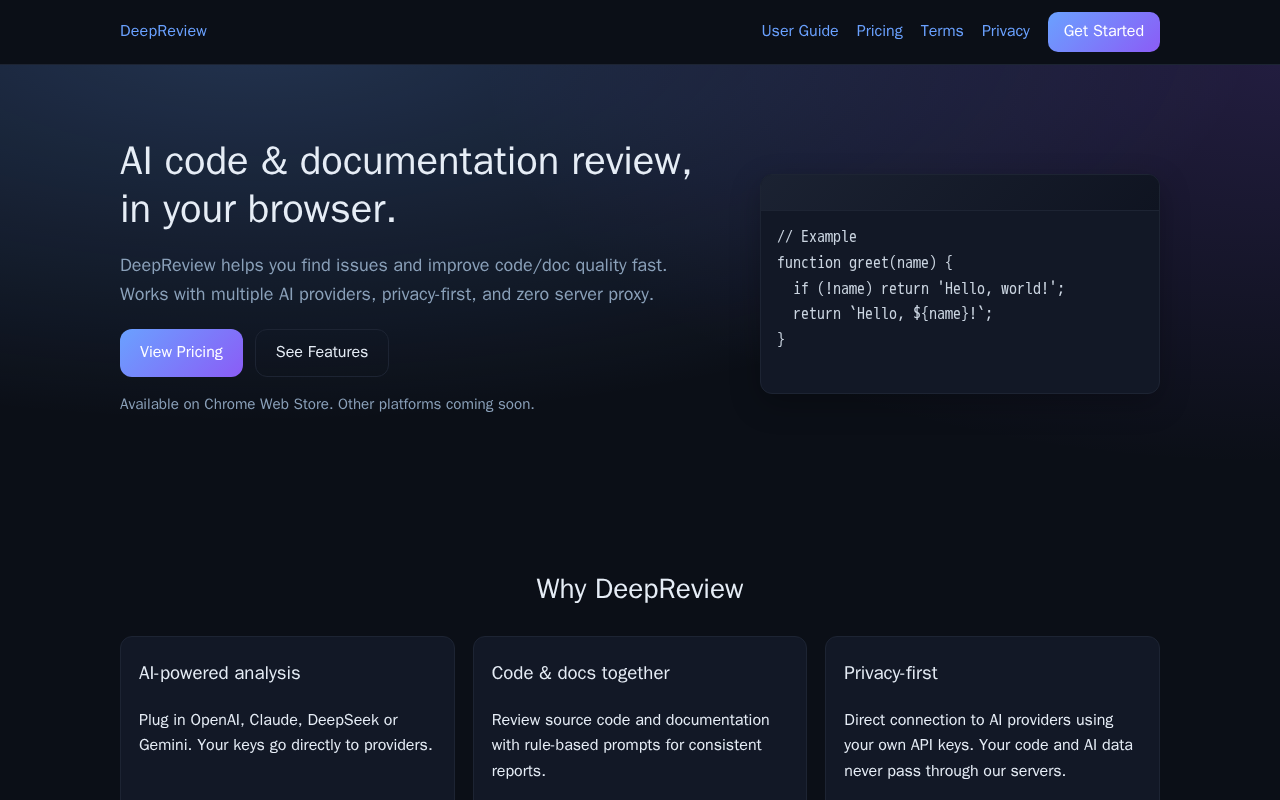Open the User Guide nav link

coord(800,31)
